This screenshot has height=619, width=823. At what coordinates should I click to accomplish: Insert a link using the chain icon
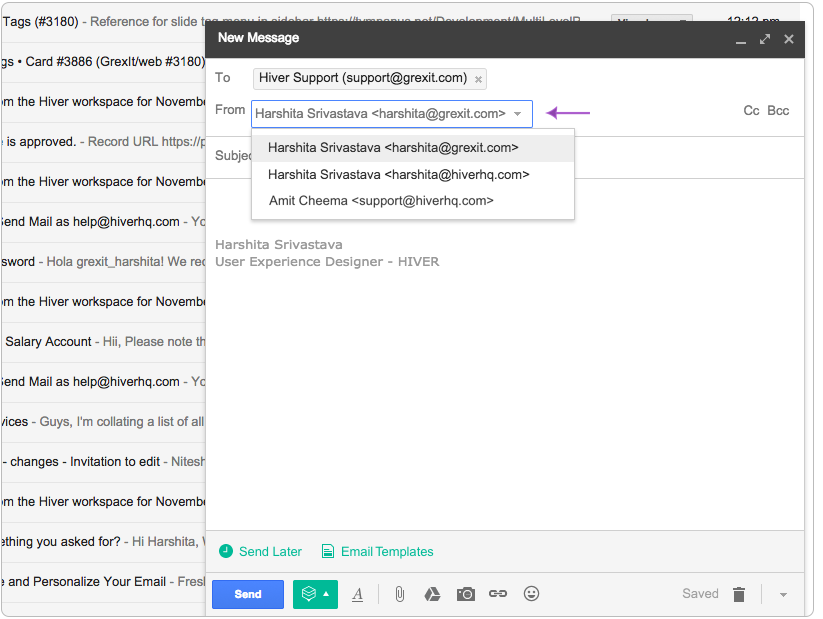pos(498,594)
